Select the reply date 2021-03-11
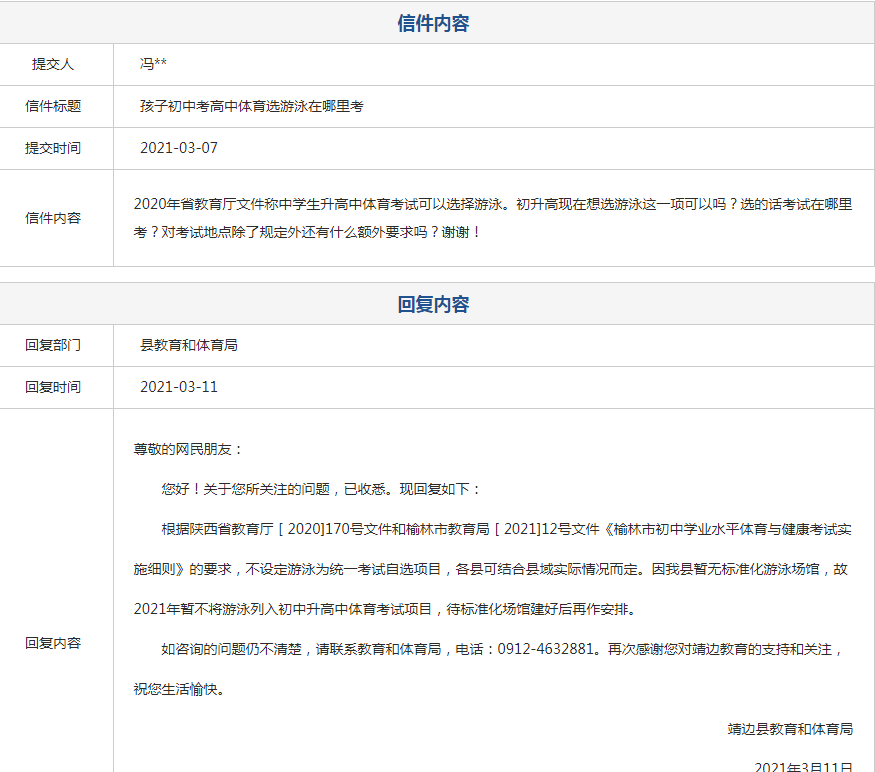Viewport: 875px width, 772px height. pyautogui.click(x=179, y=387)
